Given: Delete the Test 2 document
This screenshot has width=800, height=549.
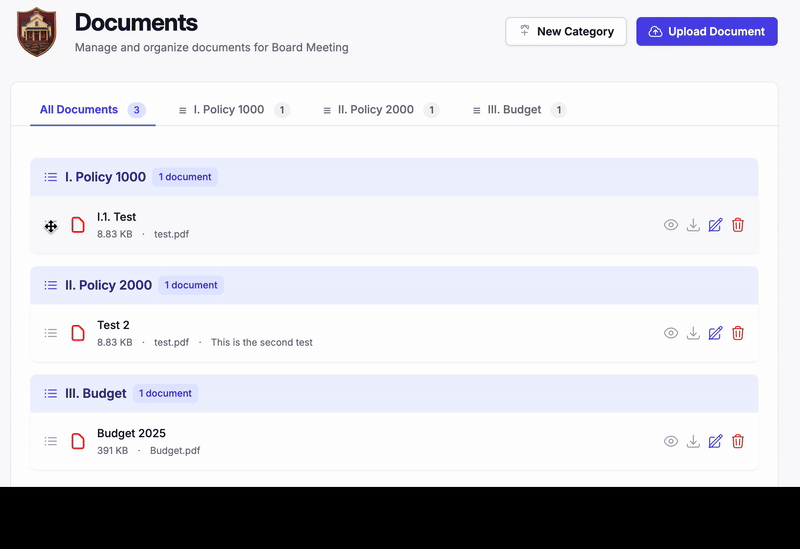Looking at the screenshot, I should pyautogui.click(x=738, y=333).
